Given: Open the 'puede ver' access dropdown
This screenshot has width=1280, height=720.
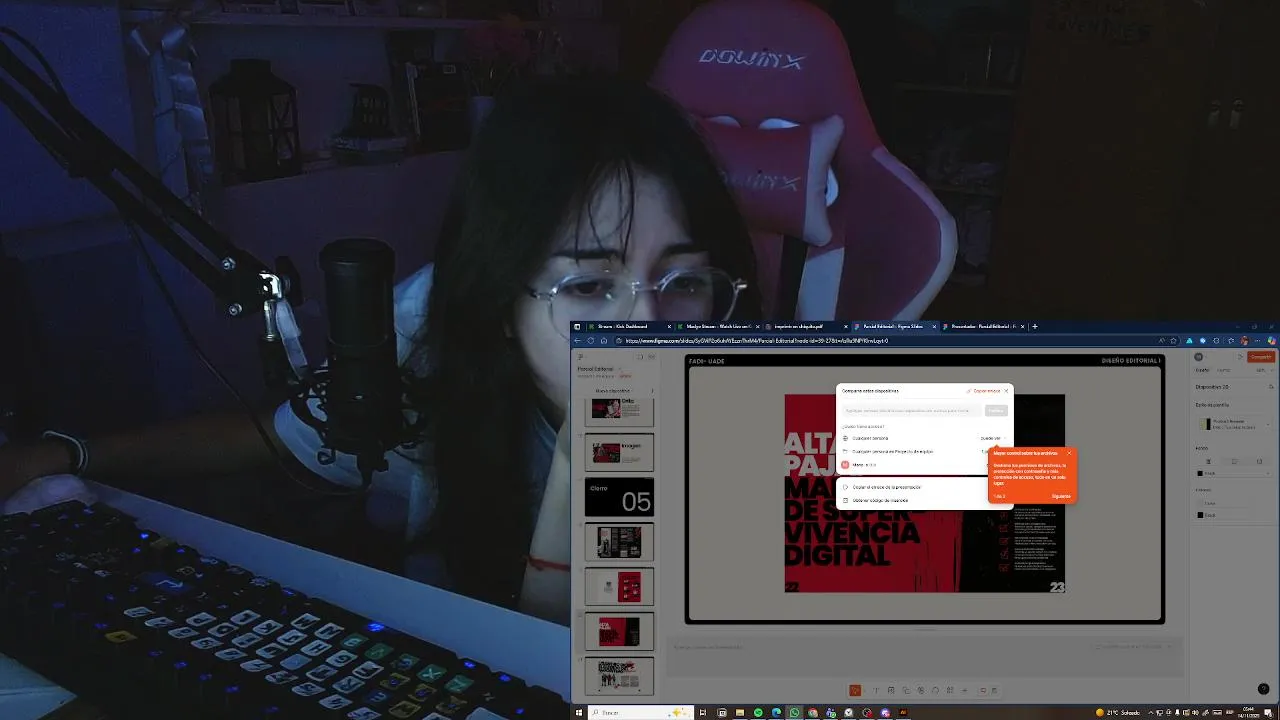Looking at the screenshot, I should coord(991,438).
